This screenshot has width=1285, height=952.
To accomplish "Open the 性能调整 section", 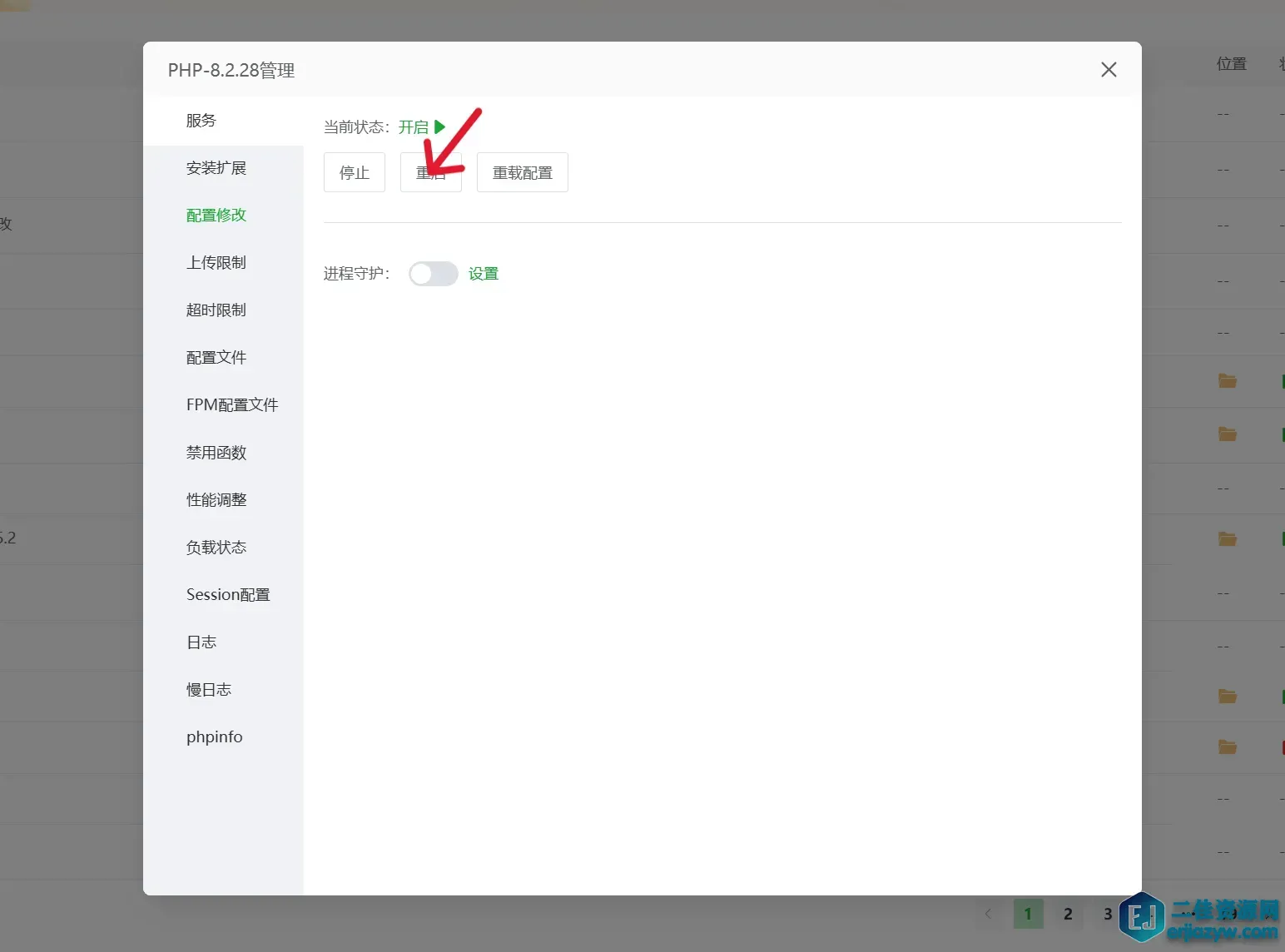I will pos(216,500).
